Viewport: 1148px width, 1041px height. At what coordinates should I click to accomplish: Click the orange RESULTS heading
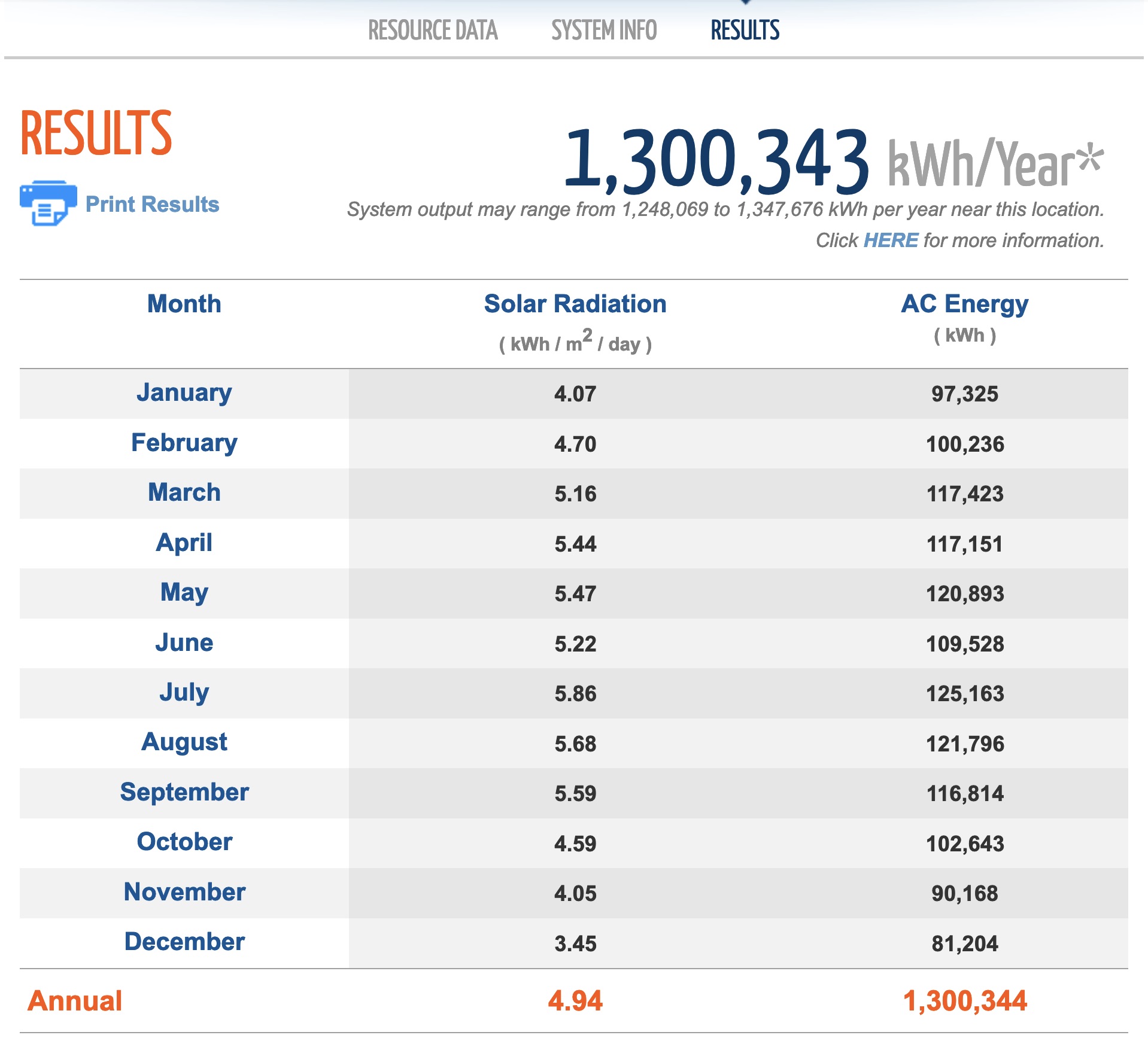click(96, 132)
